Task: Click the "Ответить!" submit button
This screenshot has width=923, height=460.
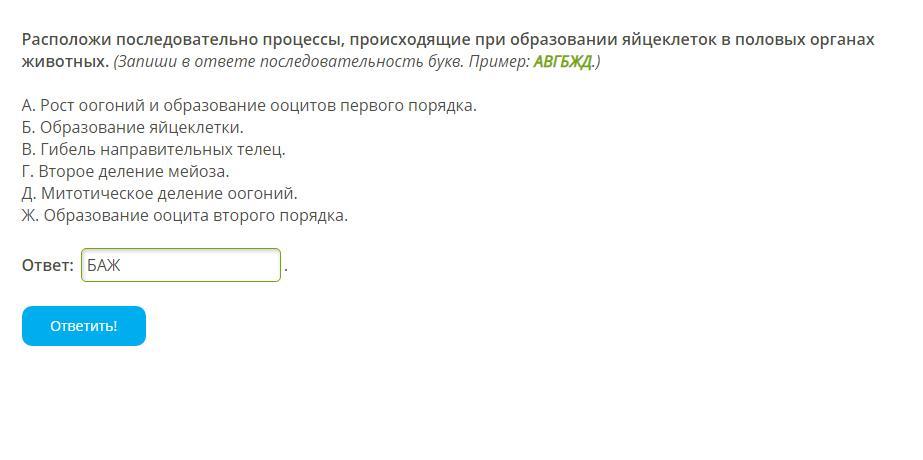Action: tap(84, 326)
